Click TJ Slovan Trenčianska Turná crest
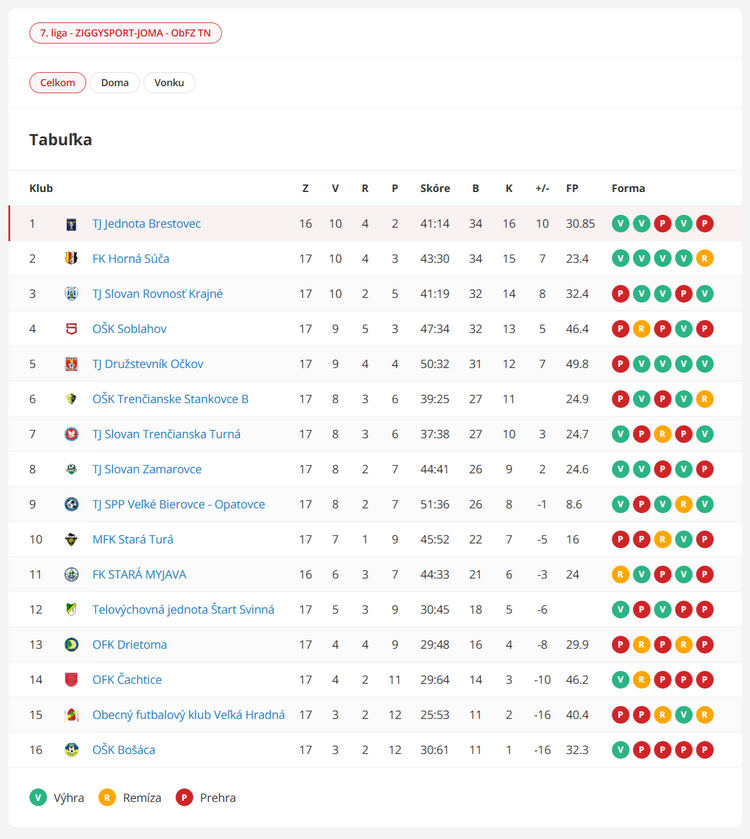750x839 pixels. pyautogui.click(x=71, y=434)
